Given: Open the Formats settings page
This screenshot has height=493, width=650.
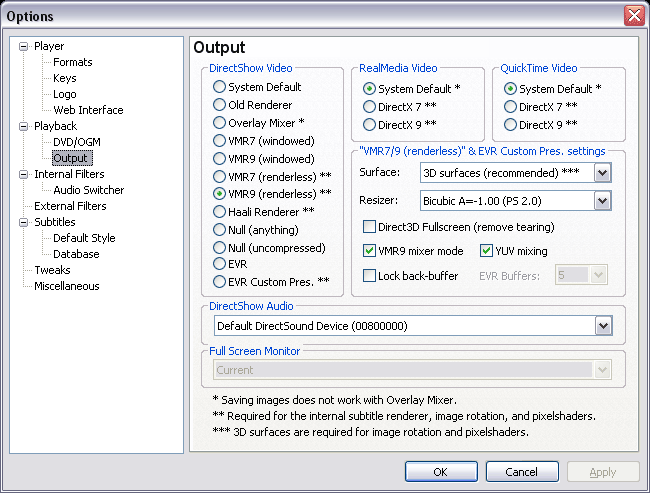Looking at the screenshot, I should (73, 62).
